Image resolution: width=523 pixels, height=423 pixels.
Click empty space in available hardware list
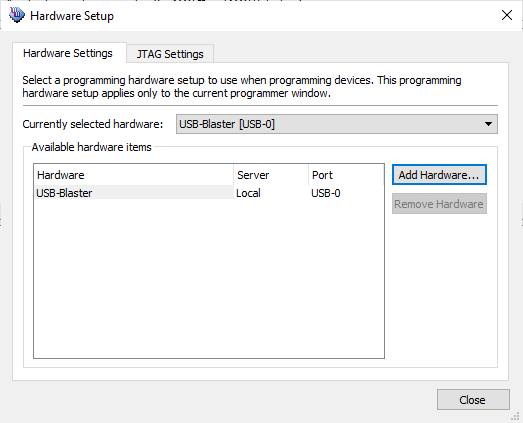(209, 277)
